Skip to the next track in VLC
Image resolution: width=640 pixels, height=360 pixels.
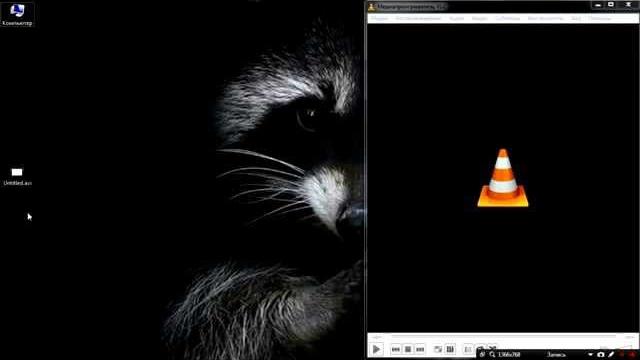point(420,349)
